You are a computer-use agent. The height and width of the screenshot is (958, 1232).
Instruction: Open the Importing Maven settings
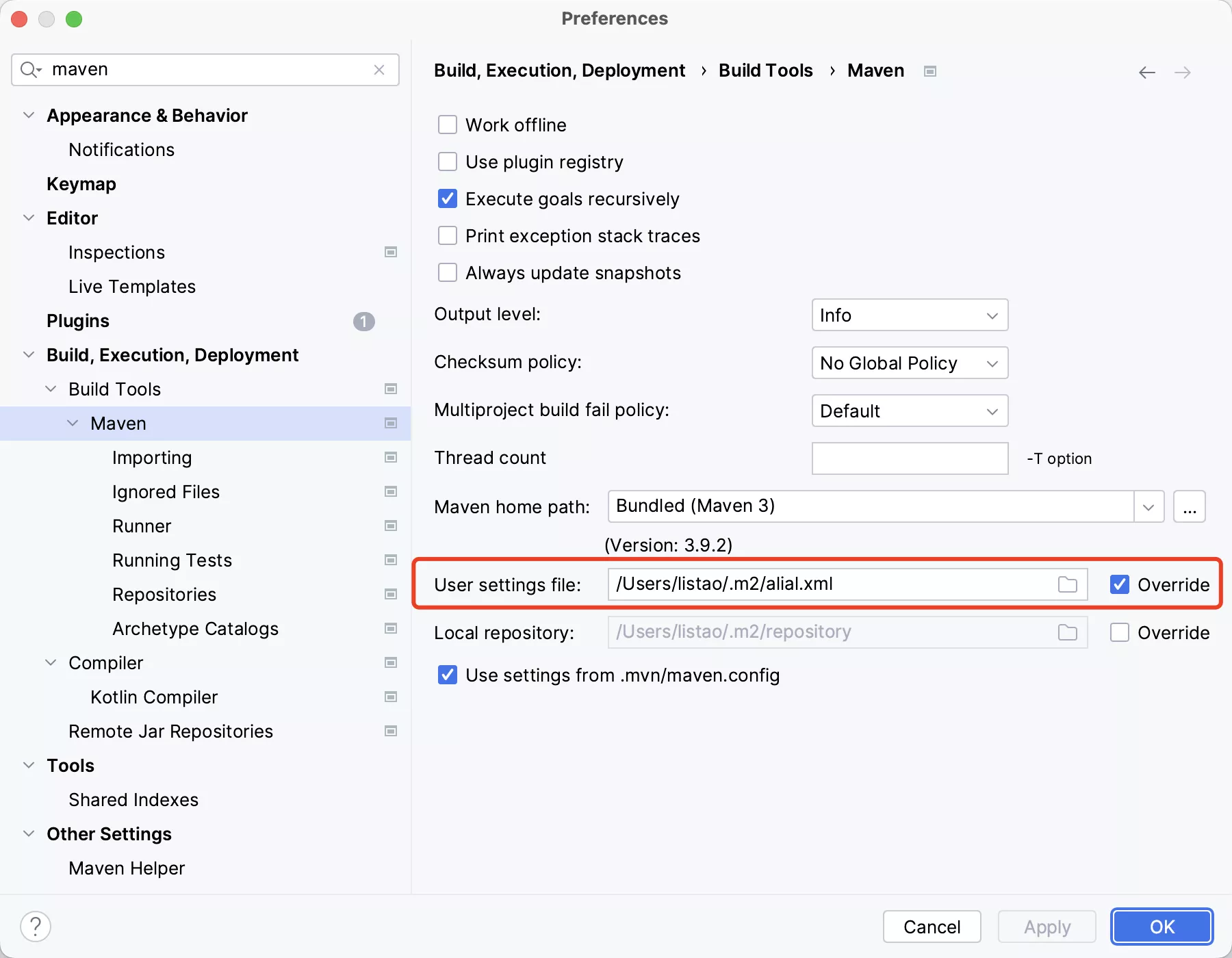click(152, 458)
